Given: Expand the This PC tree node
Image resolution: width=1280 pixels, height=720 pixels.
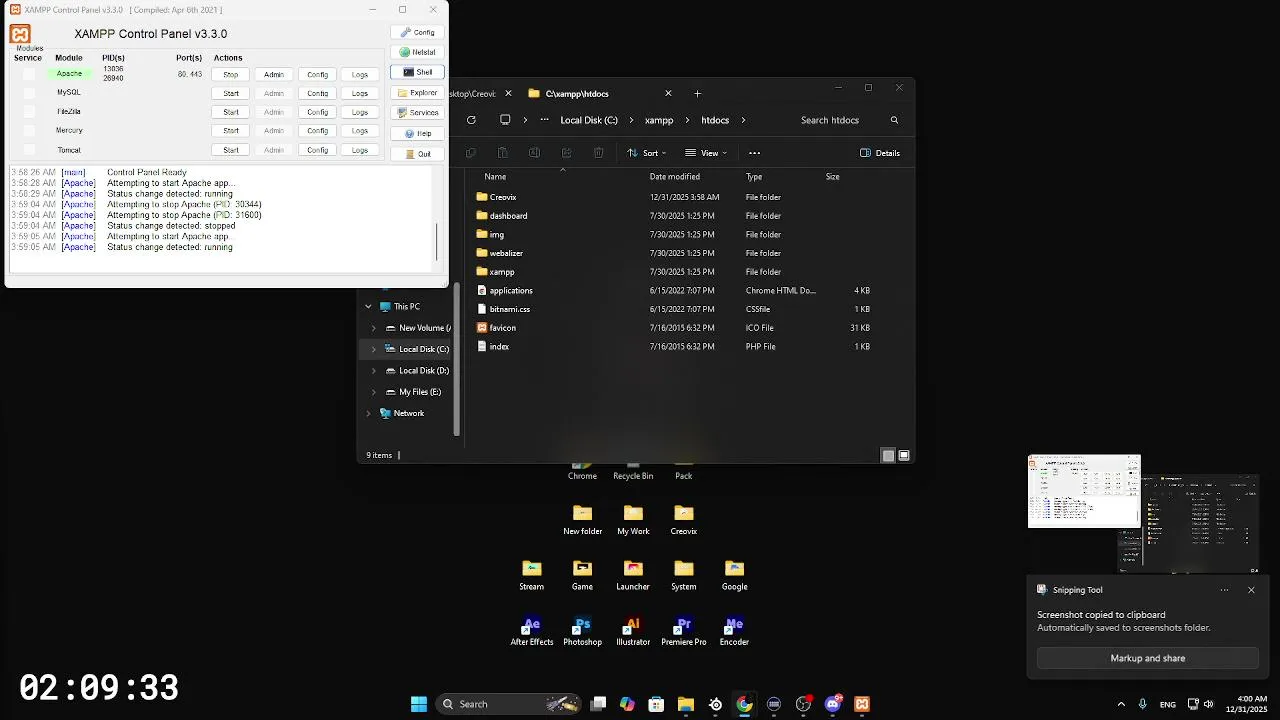Looking at the screenshot, I should click(x=368, y=307).
